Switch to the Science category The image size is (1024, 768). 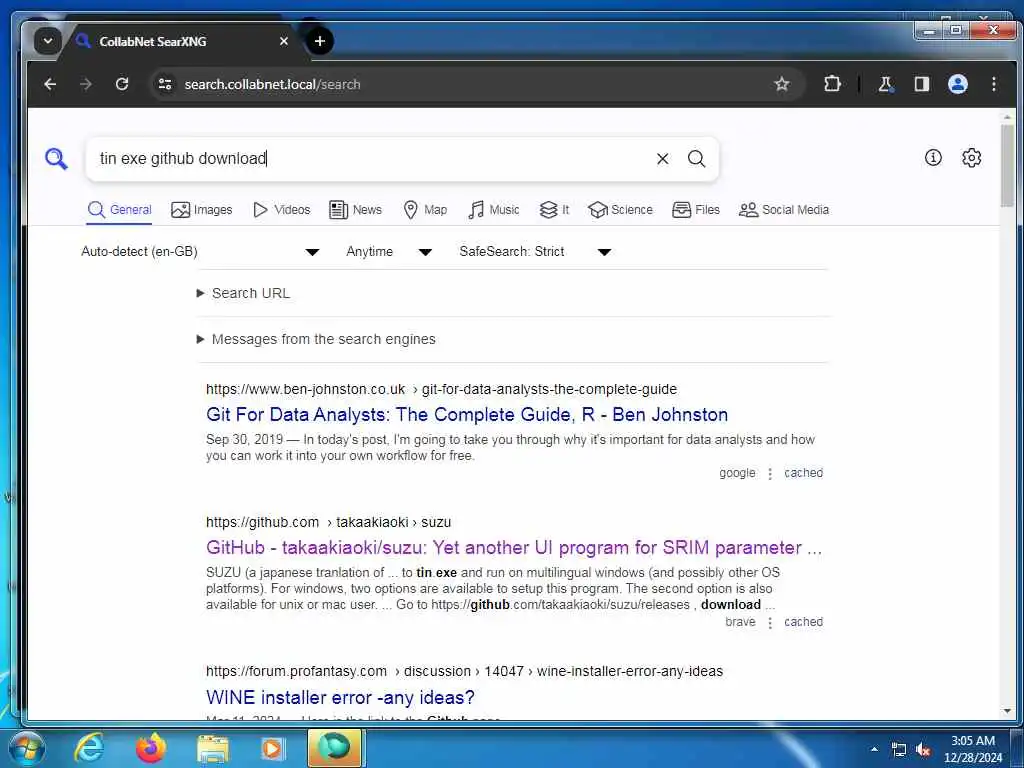click(620, 210)
